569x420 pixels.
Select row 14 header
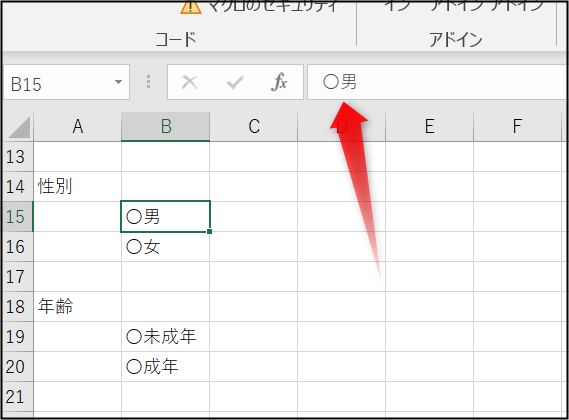pos(17,187)
